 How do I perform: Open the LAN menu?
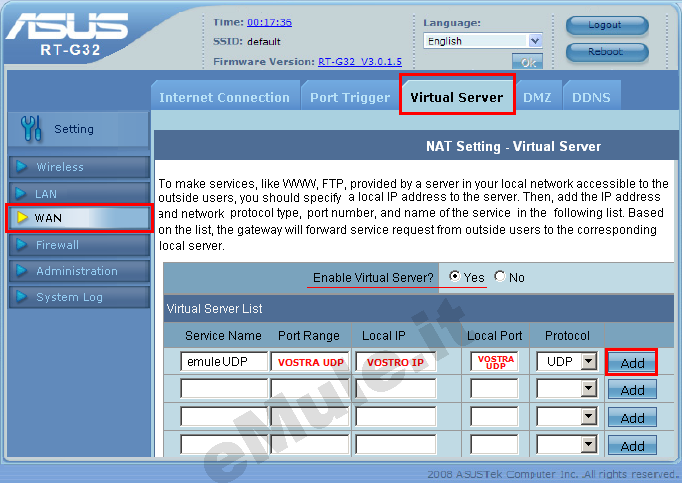tap(79, 193)
